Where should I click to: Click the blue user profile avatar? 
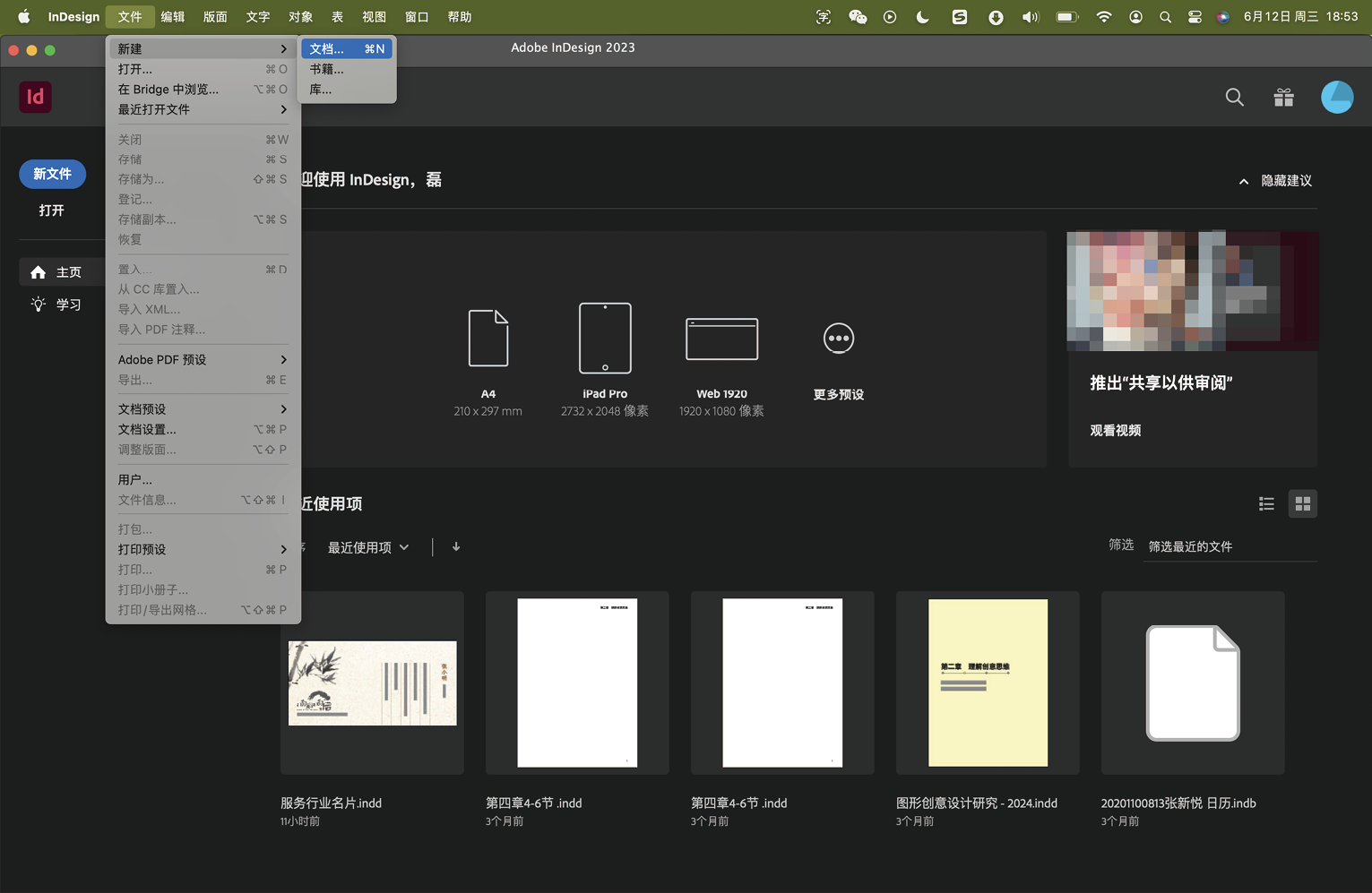coord(1336,98)
